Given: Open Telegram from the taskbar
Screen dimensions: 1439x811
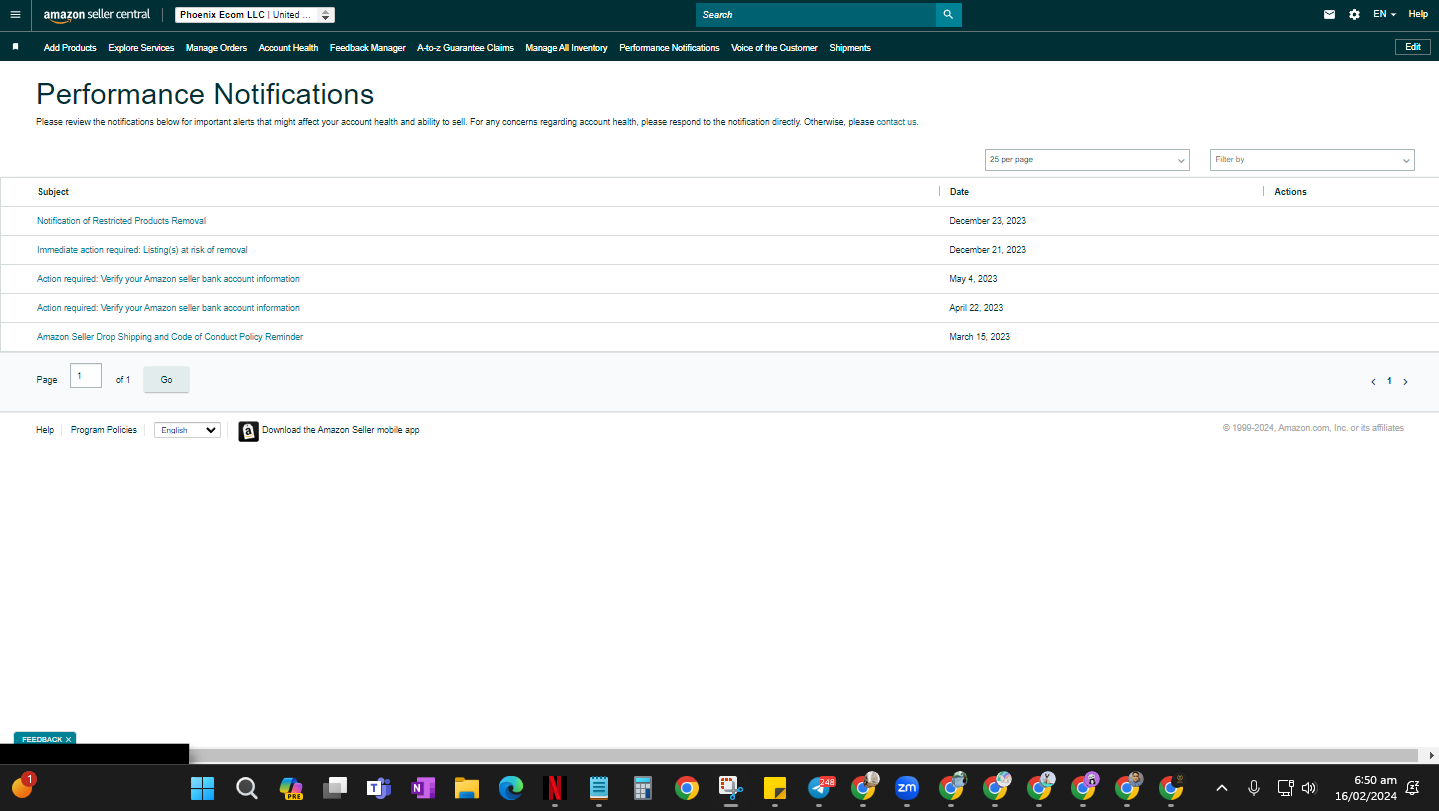Looking at the screenshot, I should [820, 788].
